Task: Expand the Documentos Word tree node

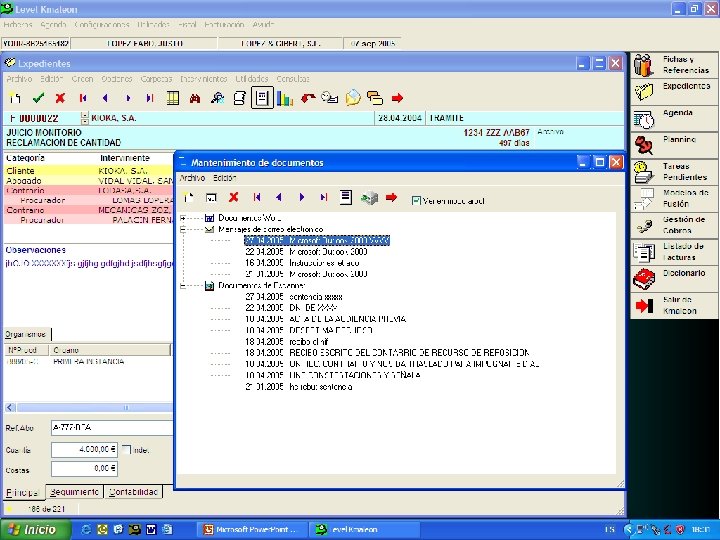Action: pyautogui.click(x=183, y=218)
